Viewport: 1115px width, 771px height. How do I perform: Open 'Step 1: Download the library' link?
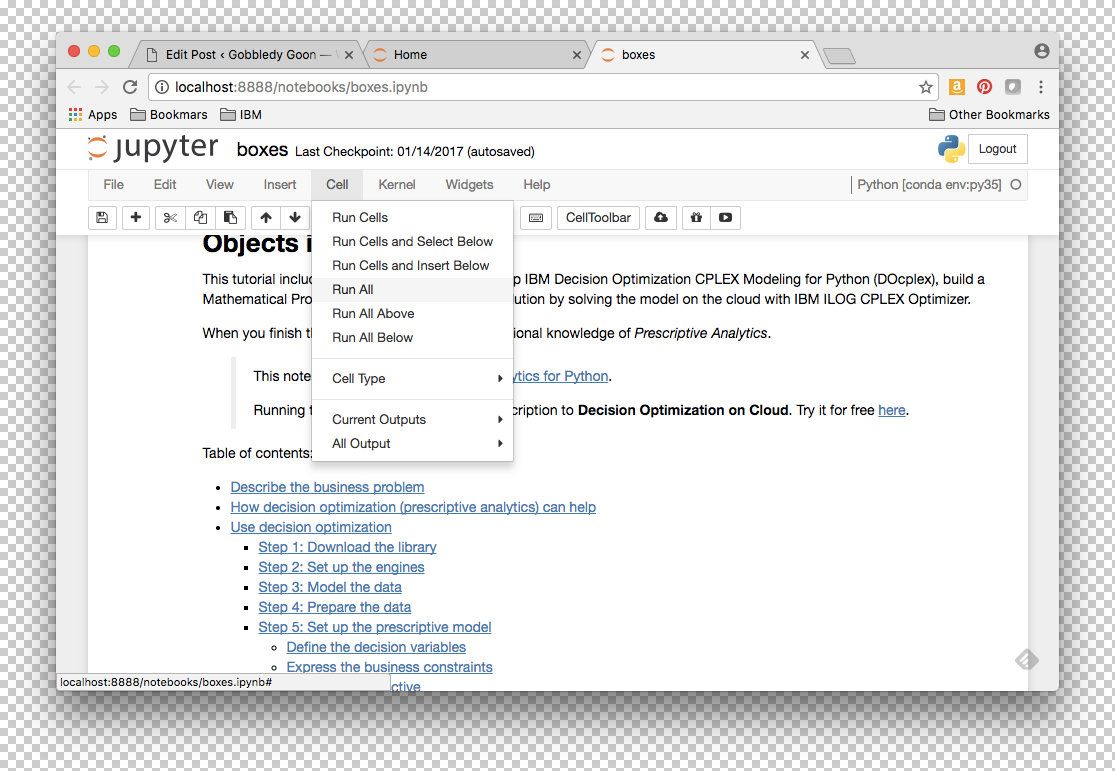(x=347, y=547)
